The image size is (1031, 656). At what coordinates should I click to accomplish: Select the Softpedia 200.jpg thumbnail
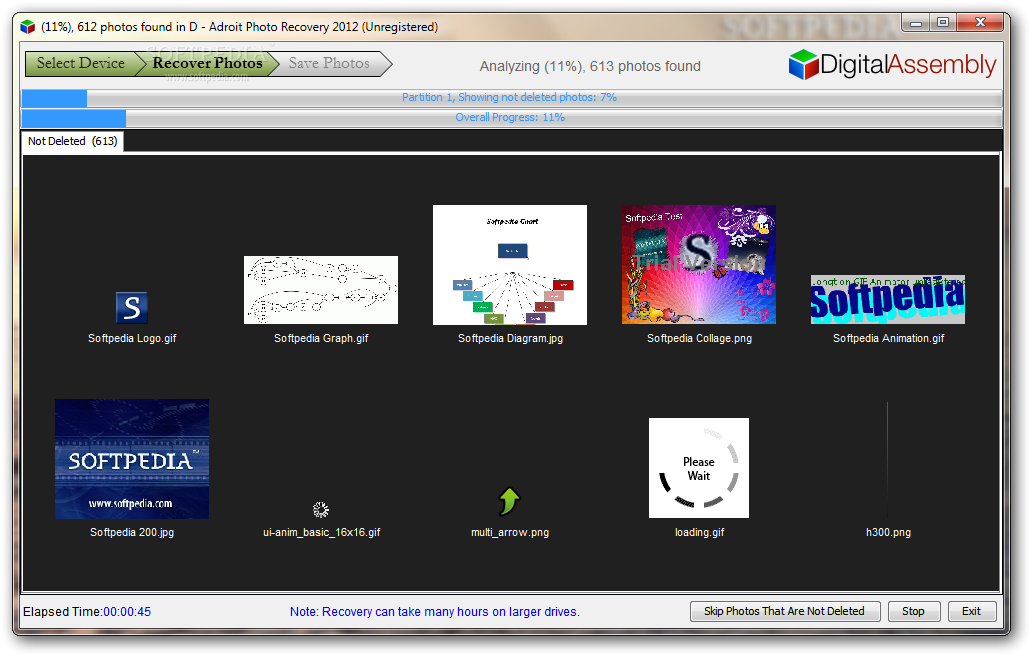[x=132, y=459]
